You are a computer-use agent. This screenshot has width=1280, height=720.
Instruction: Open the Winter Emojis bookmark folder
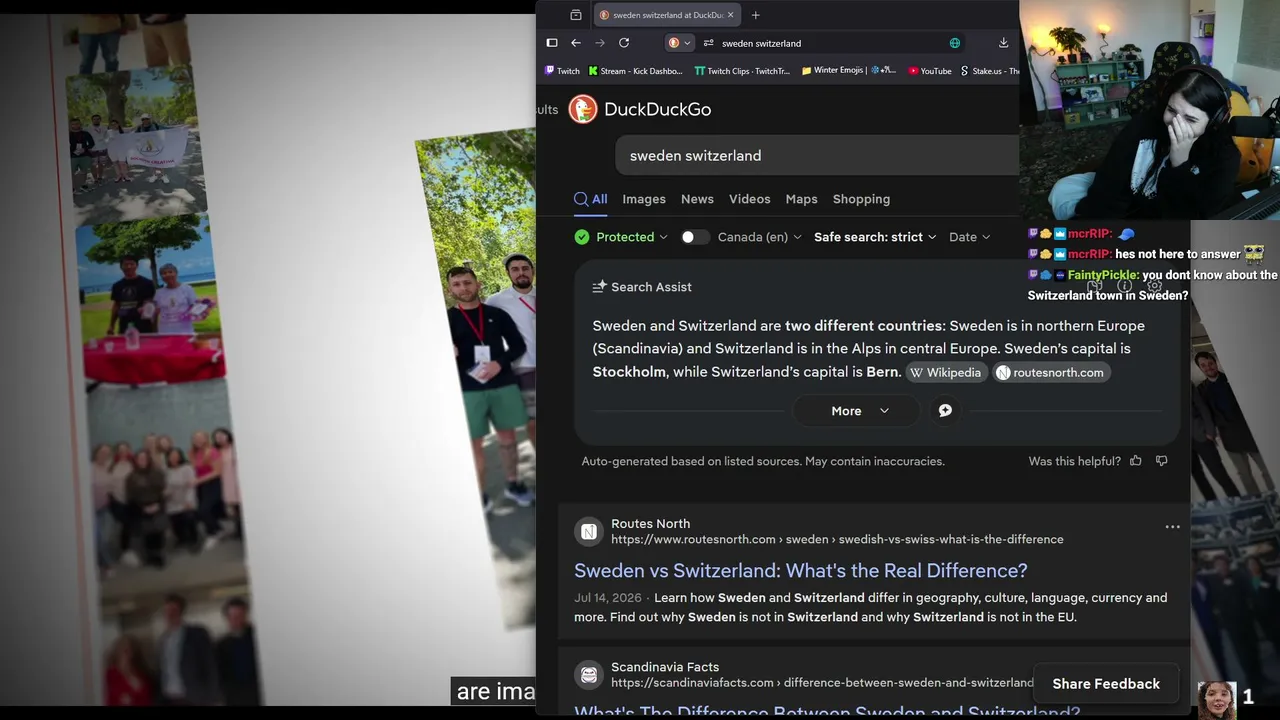(x=850, y=71)
